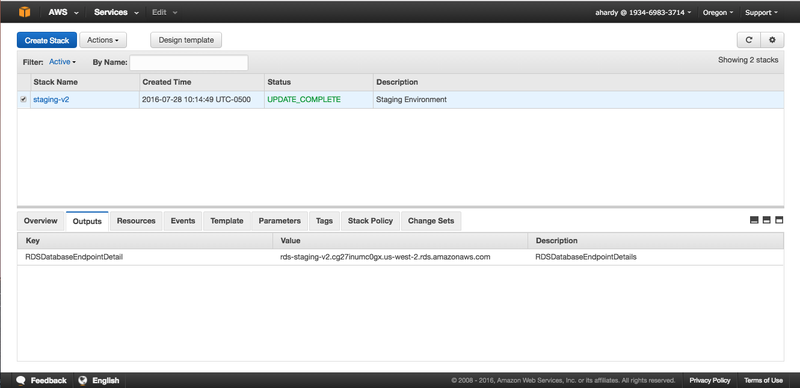Open the settings gear icon

tap(772, 40)
